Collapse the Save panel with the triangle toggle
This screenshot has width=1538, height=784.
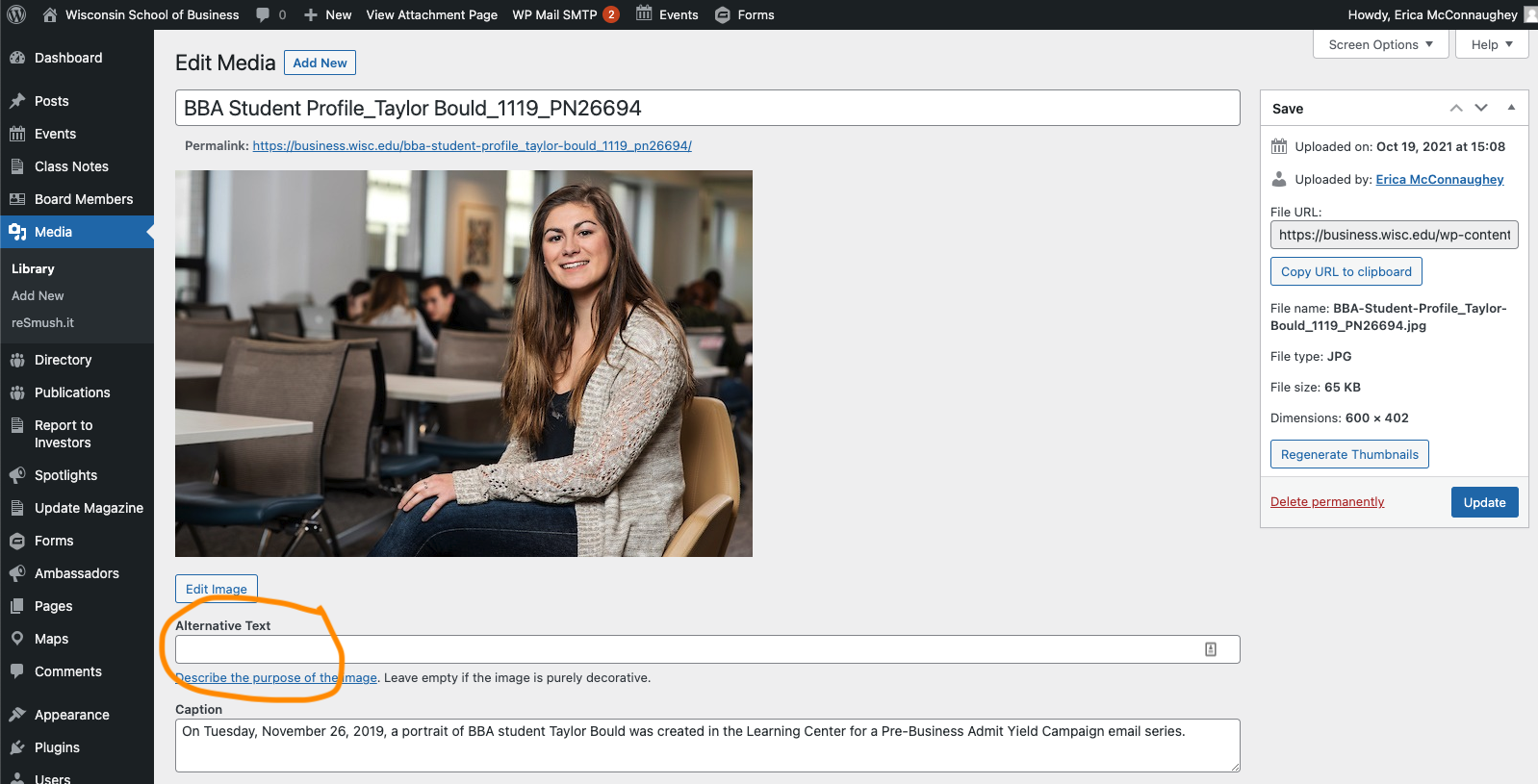1511,108
